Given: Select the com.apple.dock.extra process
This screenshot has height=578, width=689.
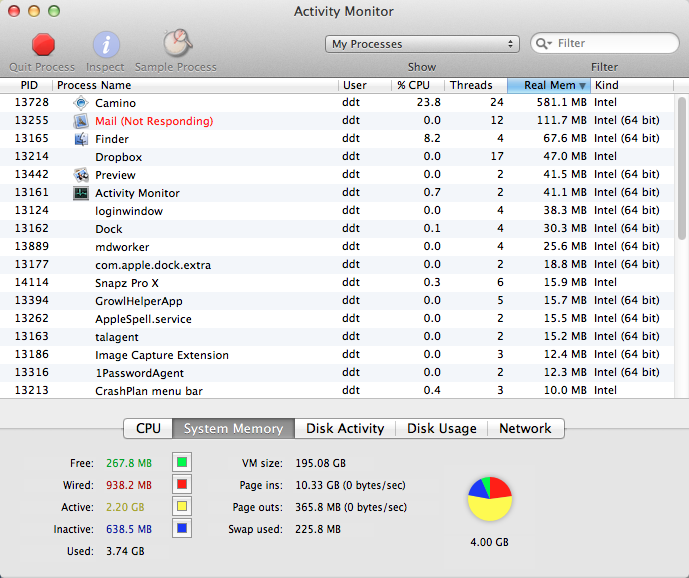Looking at the screenshot, I should coord(337,265).
